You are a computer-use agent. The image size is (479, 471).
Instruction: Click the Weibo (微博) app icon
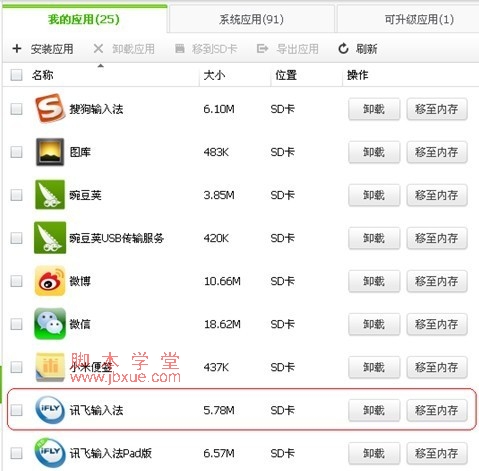(x=50, y=281)
